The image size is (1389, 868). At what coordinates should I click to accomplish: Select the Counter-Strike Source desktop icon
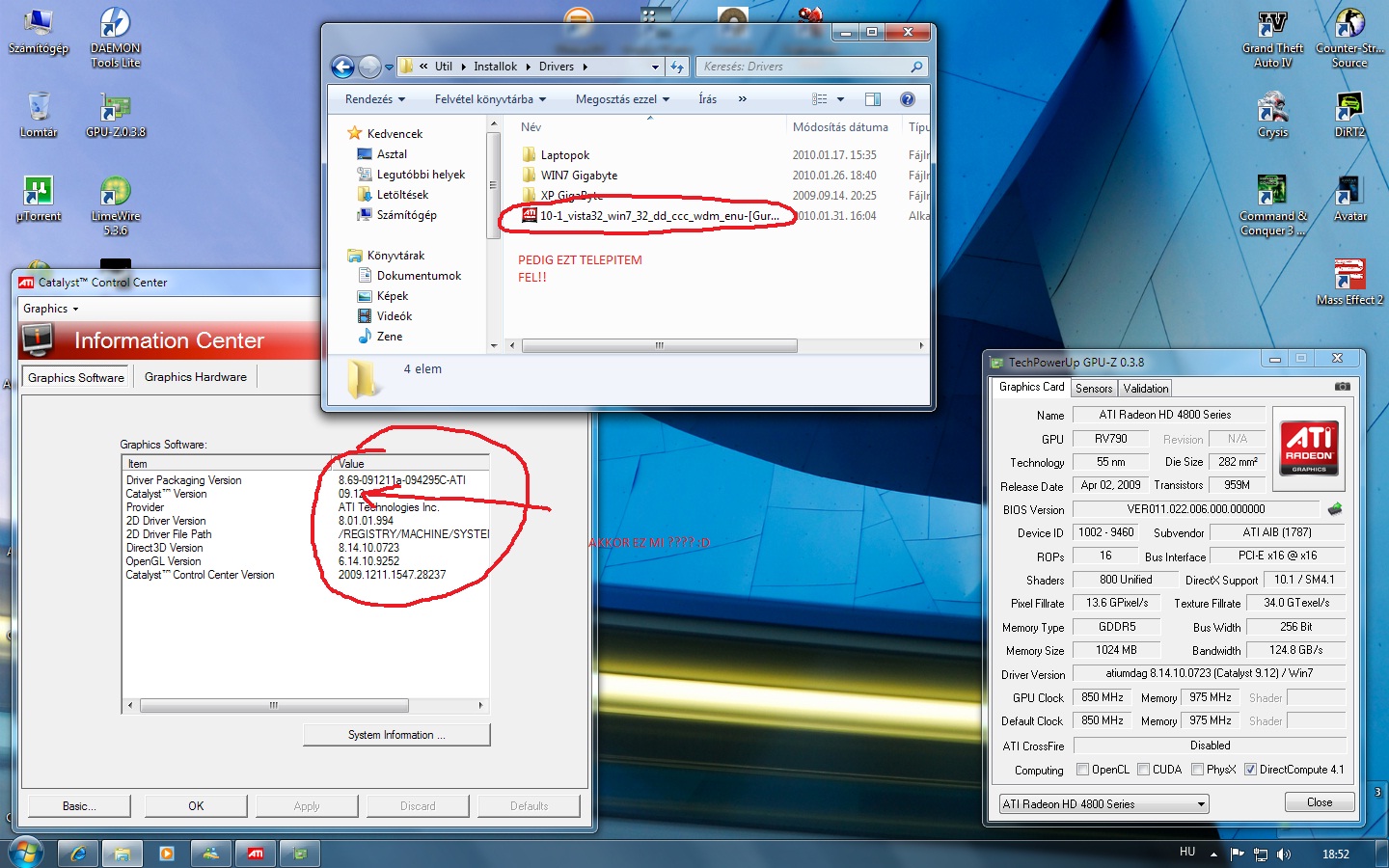coord(1349,37)
